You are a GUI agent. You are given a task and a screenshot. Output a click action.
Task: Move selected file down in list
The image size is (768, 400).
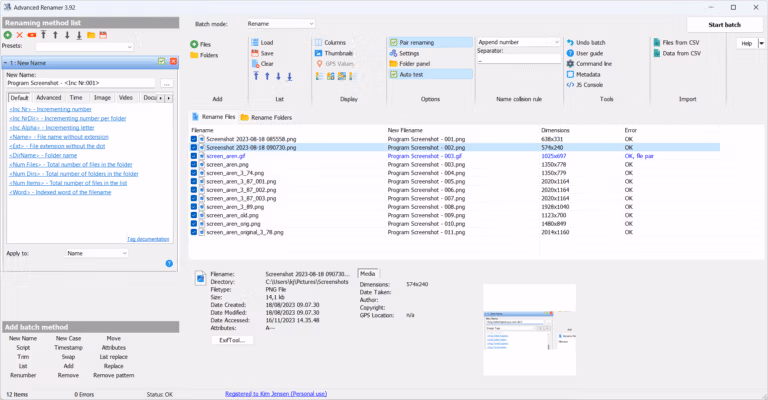(x=278, y=76)
